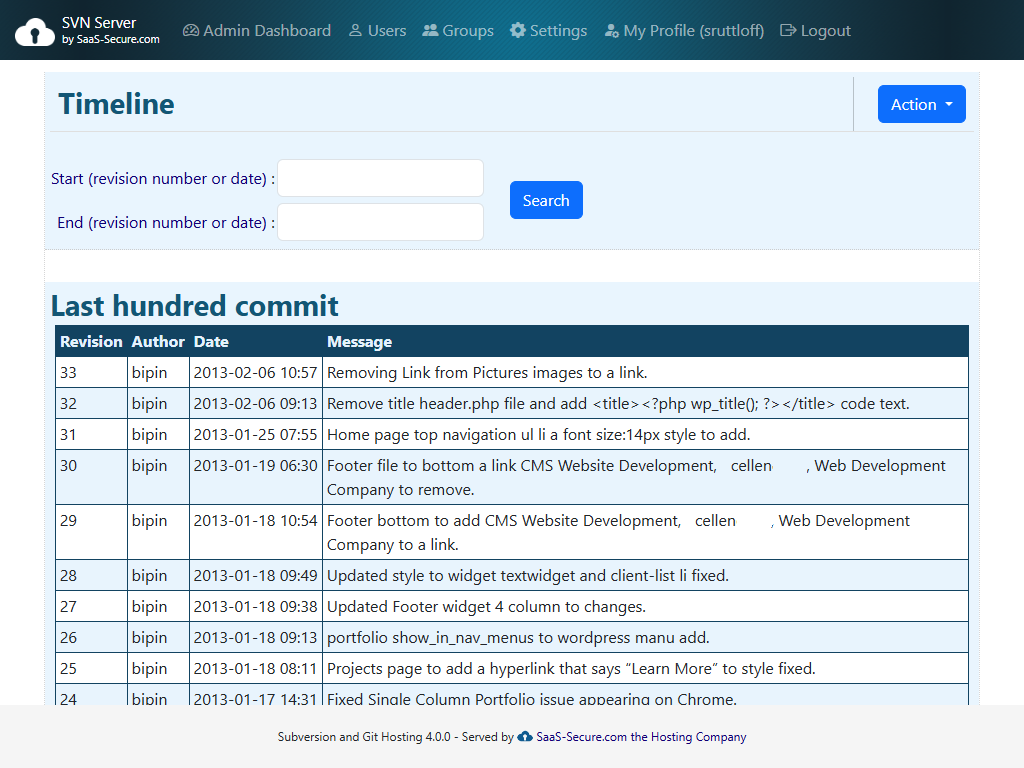Click the padlock logo icon
Image resolution: width=1024 pixels, height=768 pixels.
pos(35,29)
